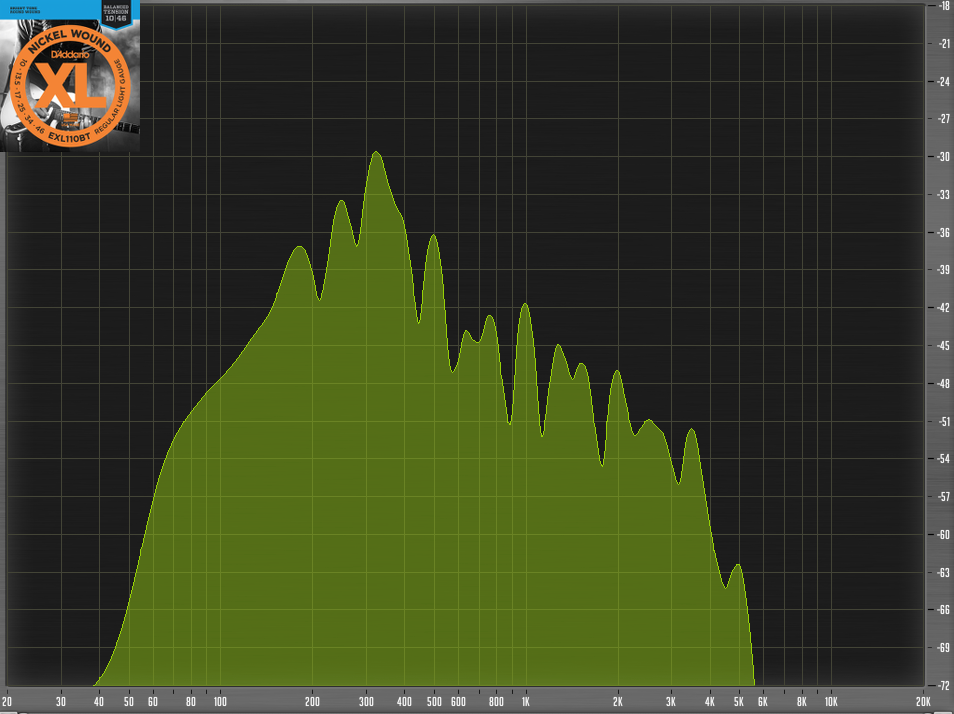Click the "-24" dB scale label
The height and width of the screenshot is (714, 954).
coord(943,81)
